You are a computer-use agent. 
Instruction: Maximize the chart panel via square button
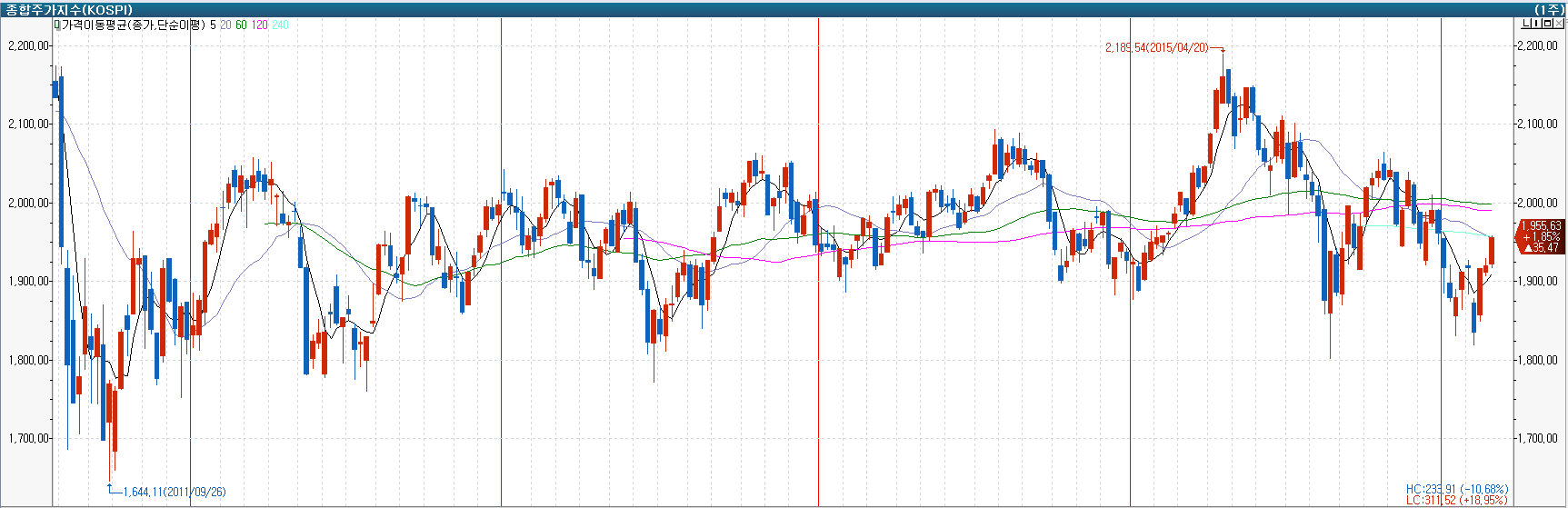coord(1547,24)
